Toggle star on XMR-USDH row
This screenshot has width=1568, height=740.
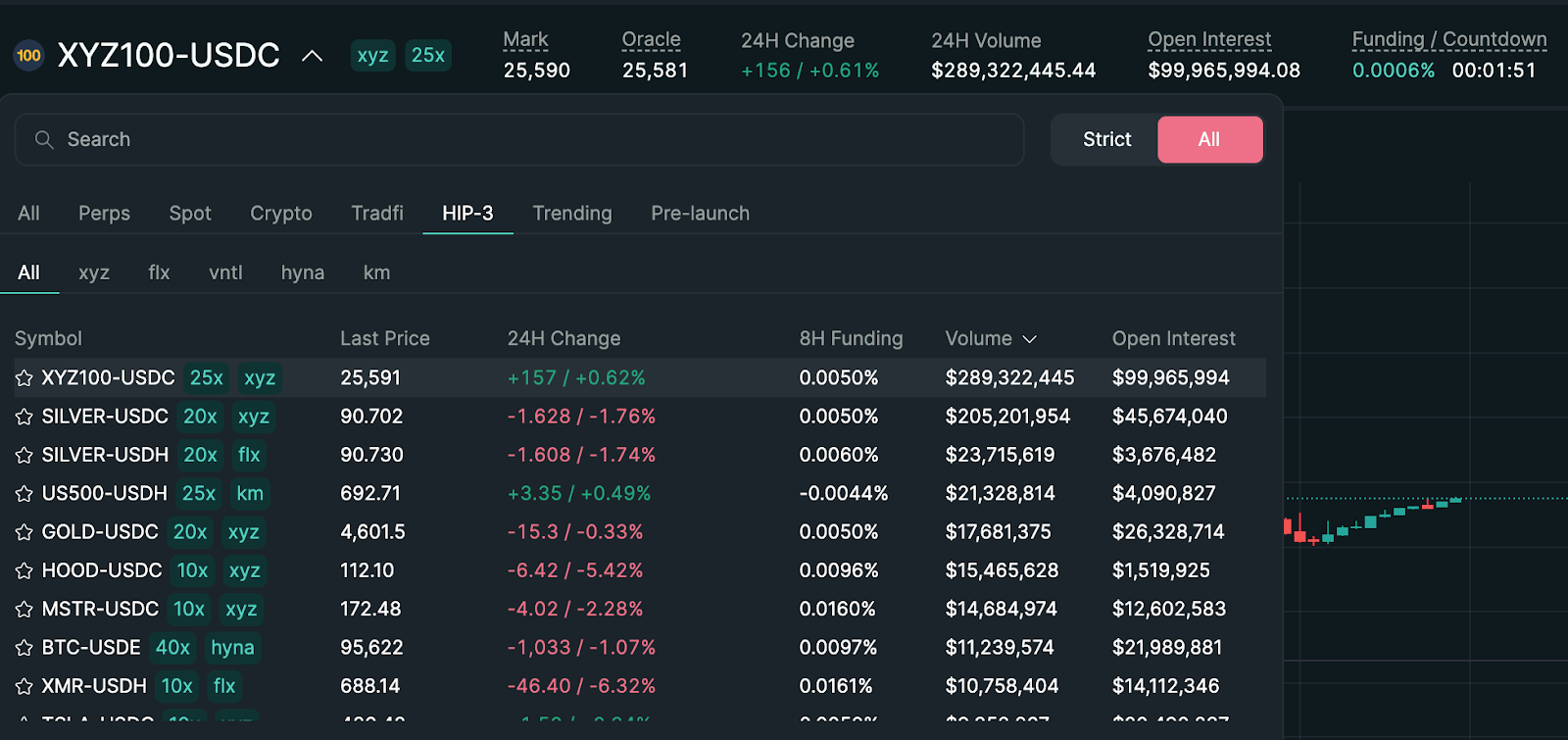pyautogui.click(x=24, y=687)
